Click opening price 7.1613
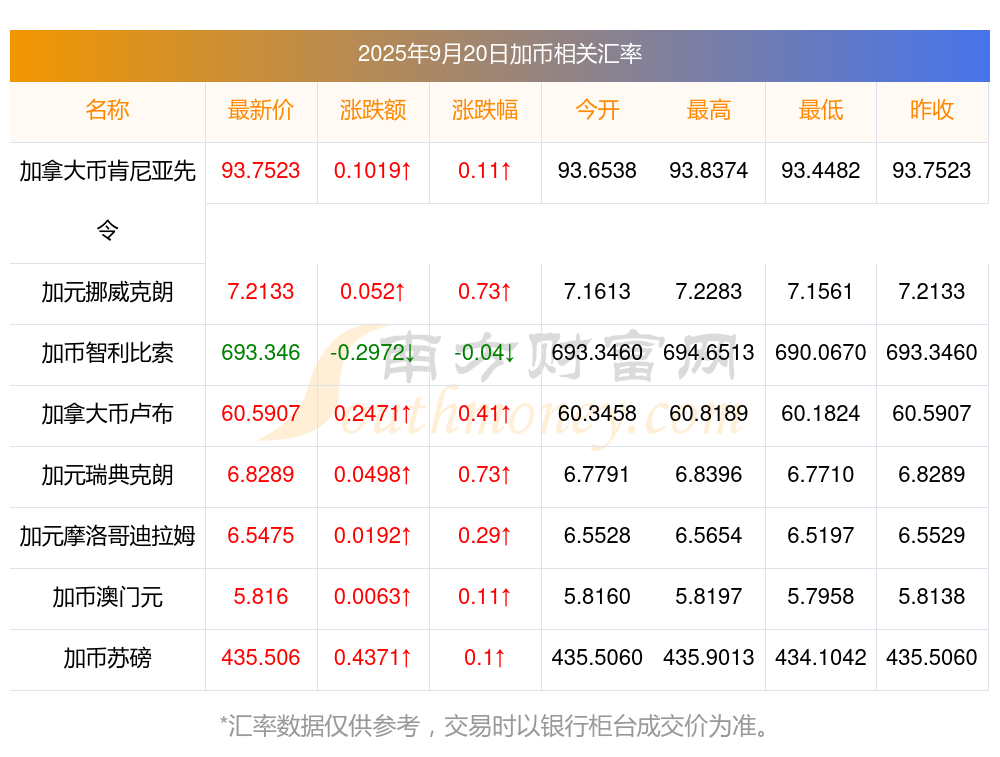 [597, 291]
